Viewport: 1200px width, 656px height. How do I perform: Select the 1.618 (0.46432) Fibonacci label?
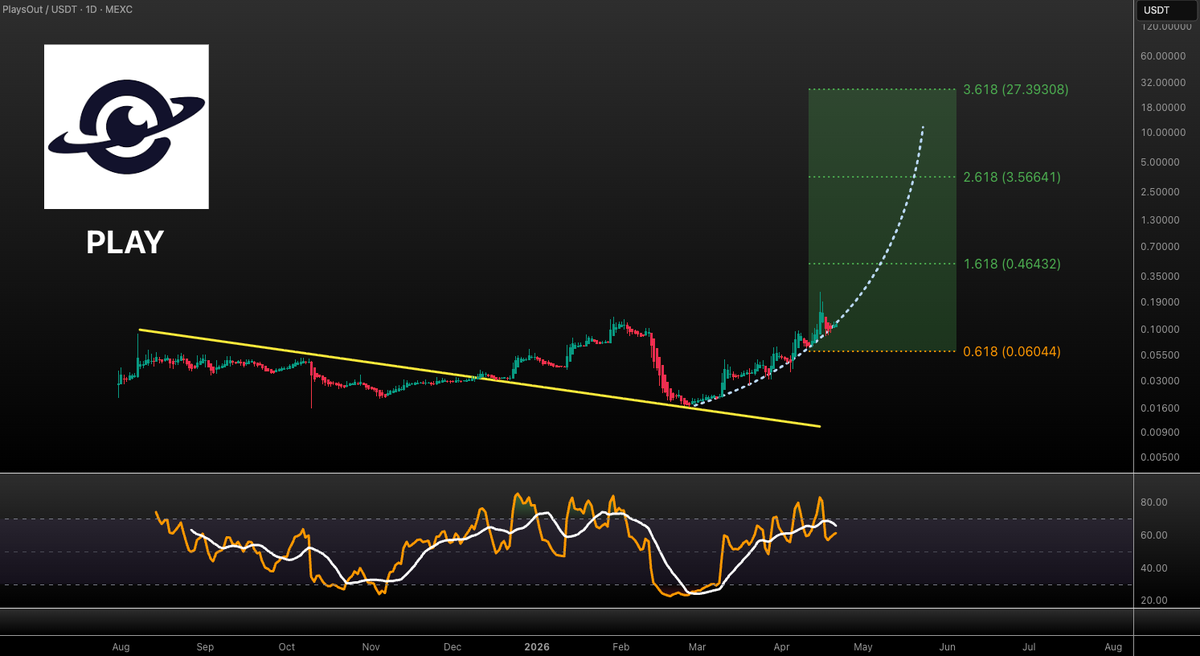1010,264
